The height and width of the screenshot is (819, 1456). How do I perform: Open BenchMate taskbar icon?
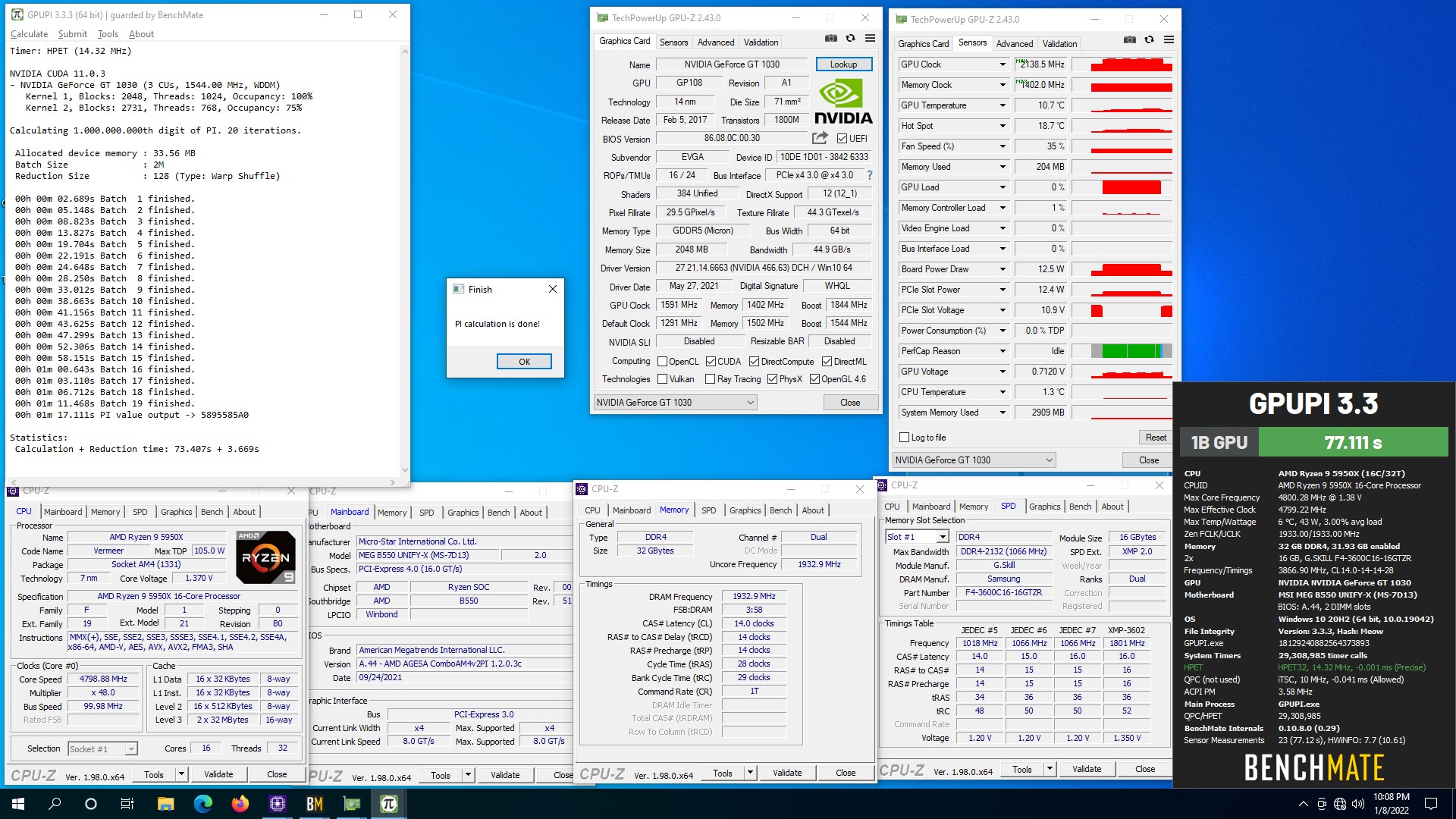click(314, 804)
